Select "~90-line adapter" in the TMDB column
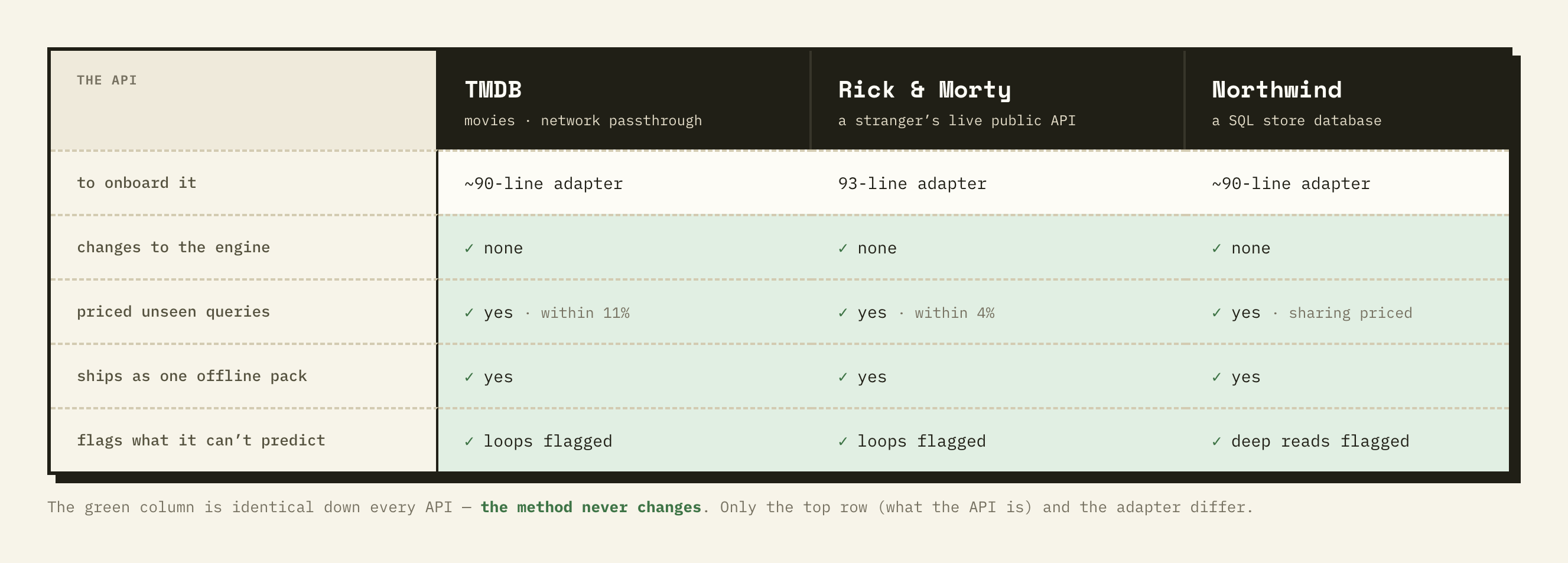The width and height of the screenshot is (1568, 563). click(x=544, y=184)
